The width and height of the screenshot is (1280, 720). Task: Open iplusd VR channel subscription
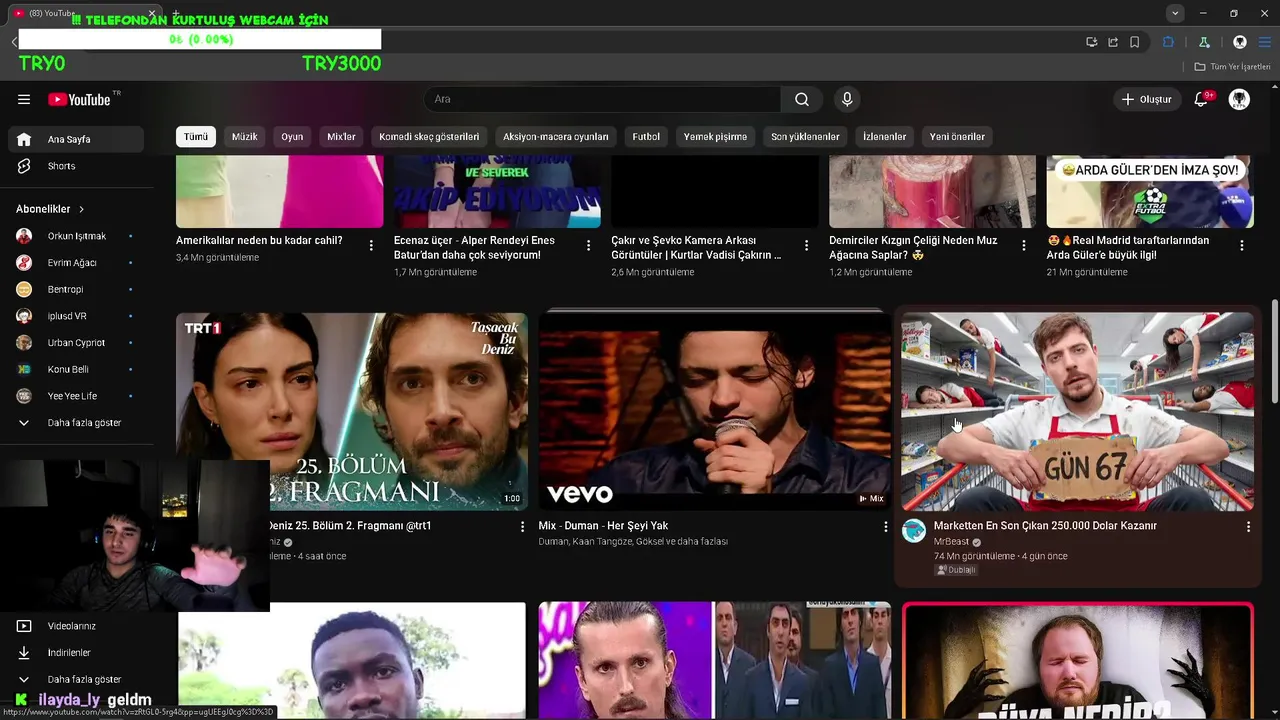point(76,316)
